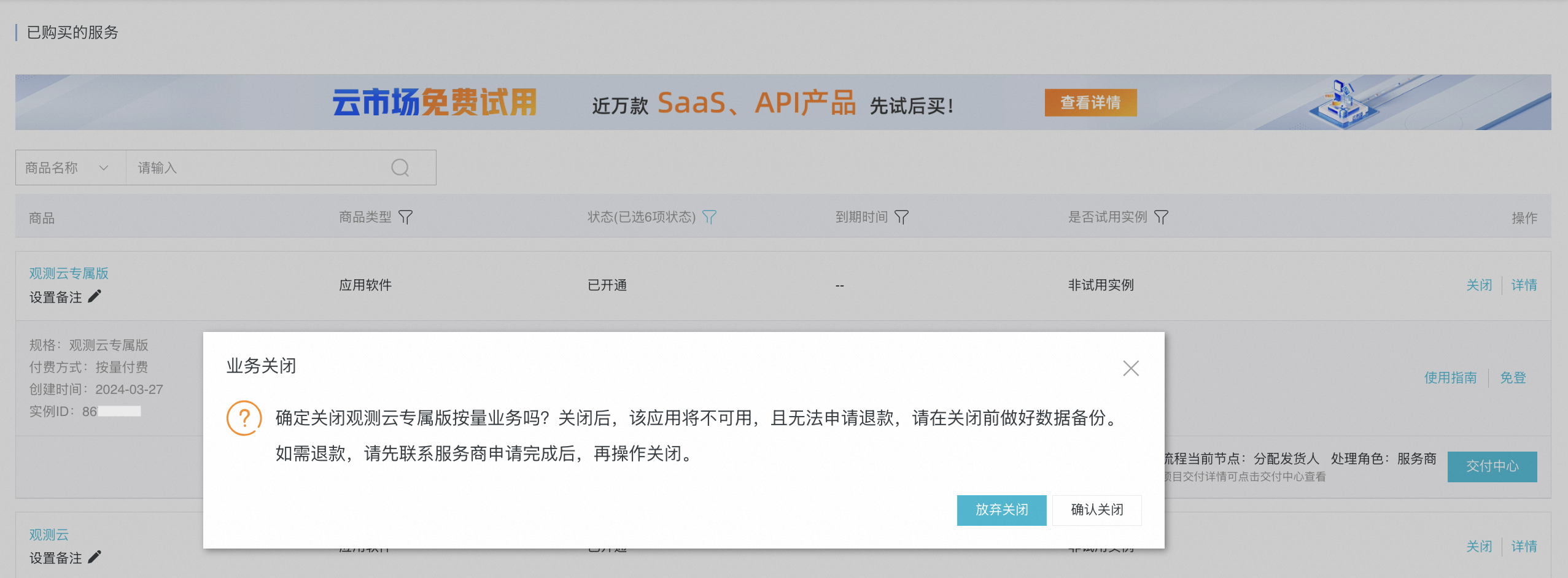The width and height of the screenshot is (1568, 578).
Task: Click the orange question mark dialog icon
Action: pos(244,418)
